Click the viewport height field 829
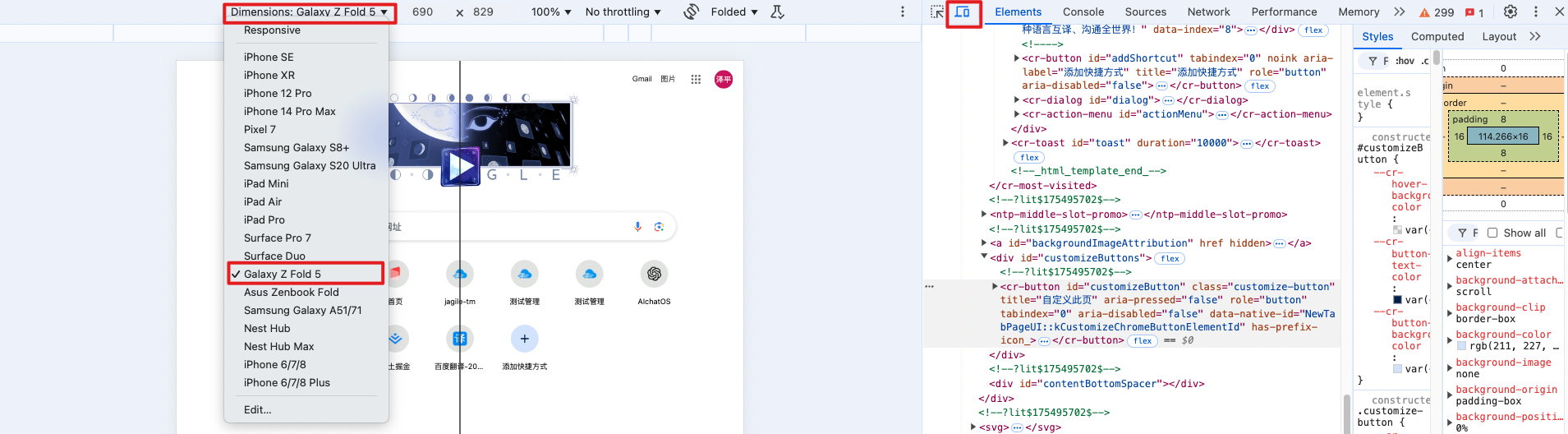1568x434 pixels. (484, 12)
